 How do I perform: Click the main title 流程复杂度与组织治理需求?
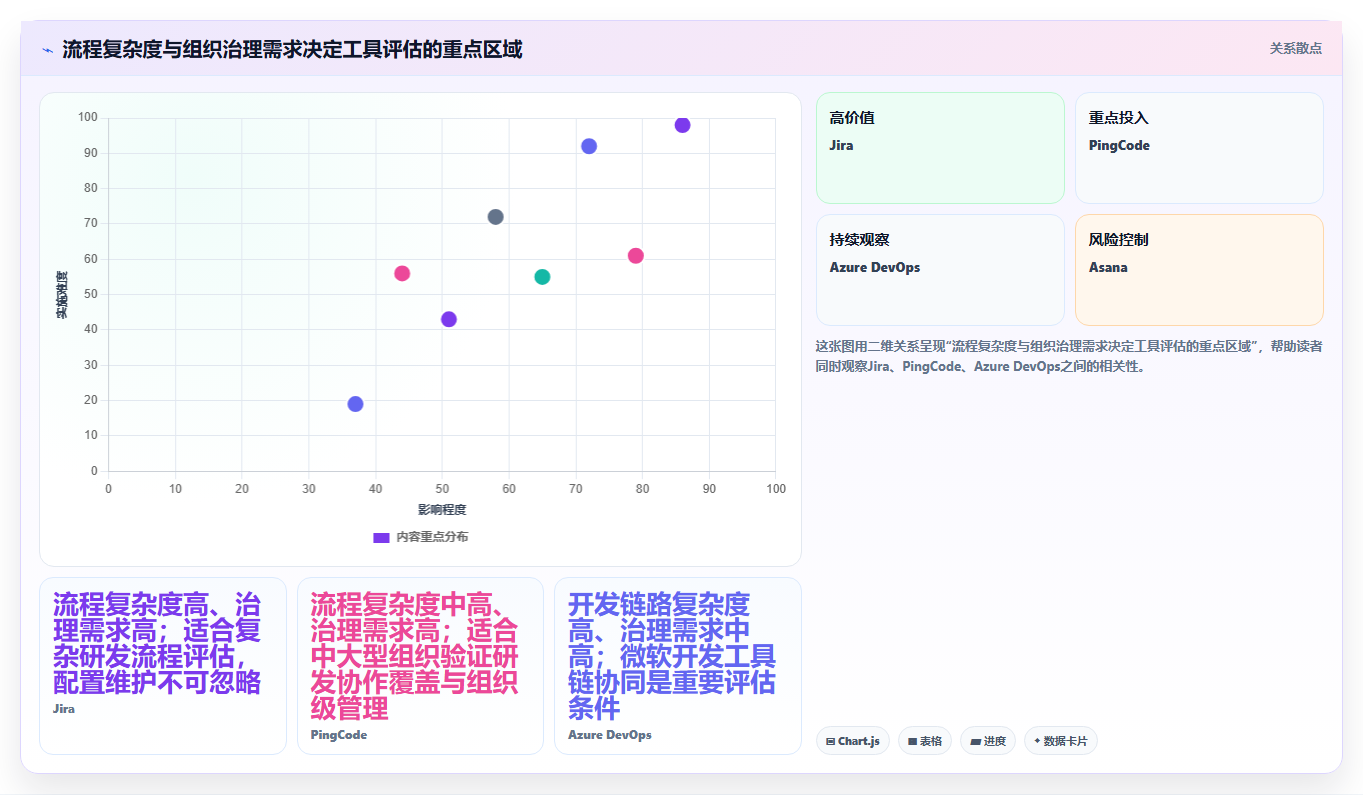(292, 50)
